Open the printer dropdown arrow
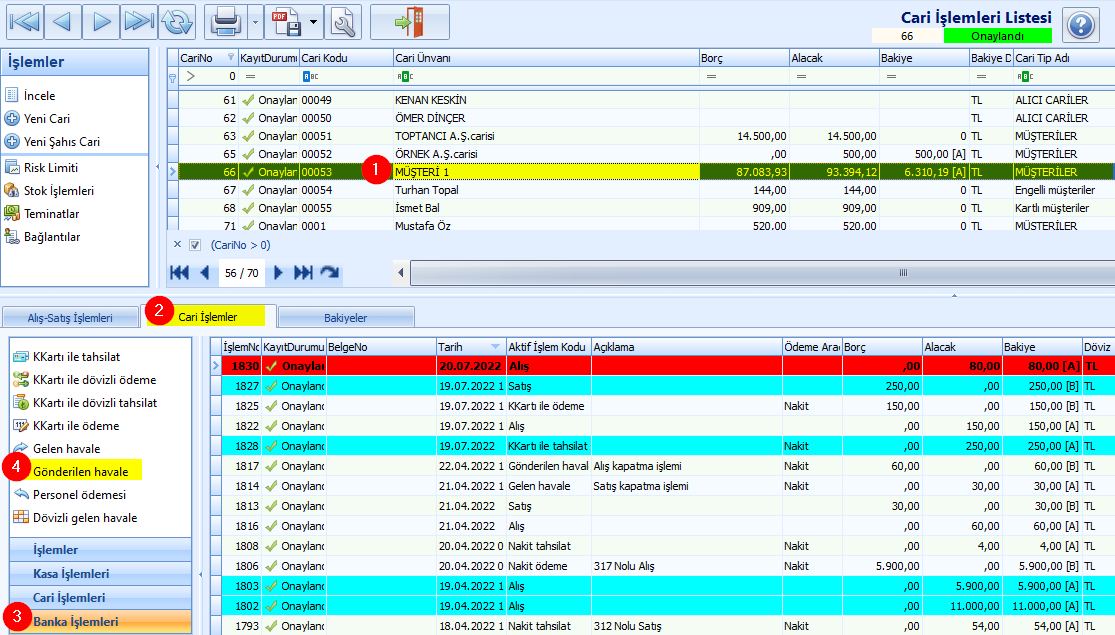 [255, 22]
